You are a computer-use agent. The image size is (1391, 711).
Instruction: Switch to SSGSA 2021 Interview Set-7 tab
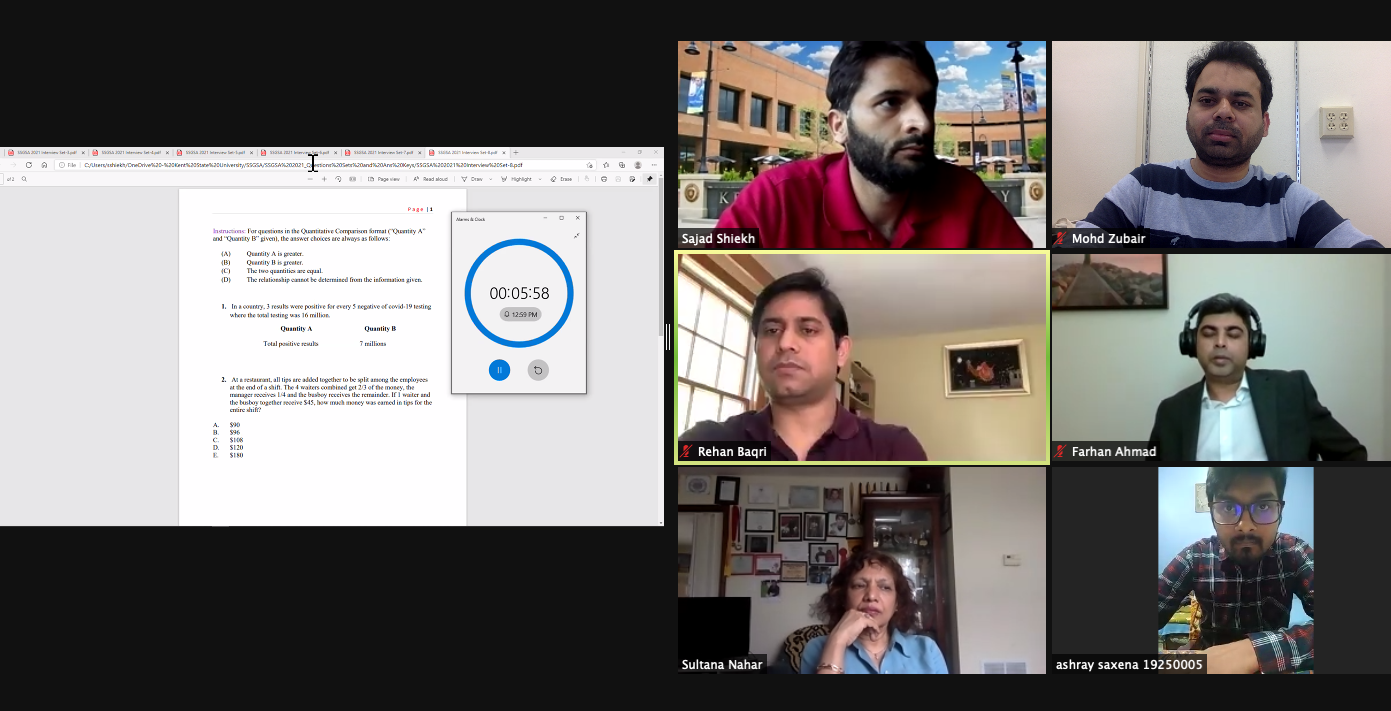tap(382, 153)
